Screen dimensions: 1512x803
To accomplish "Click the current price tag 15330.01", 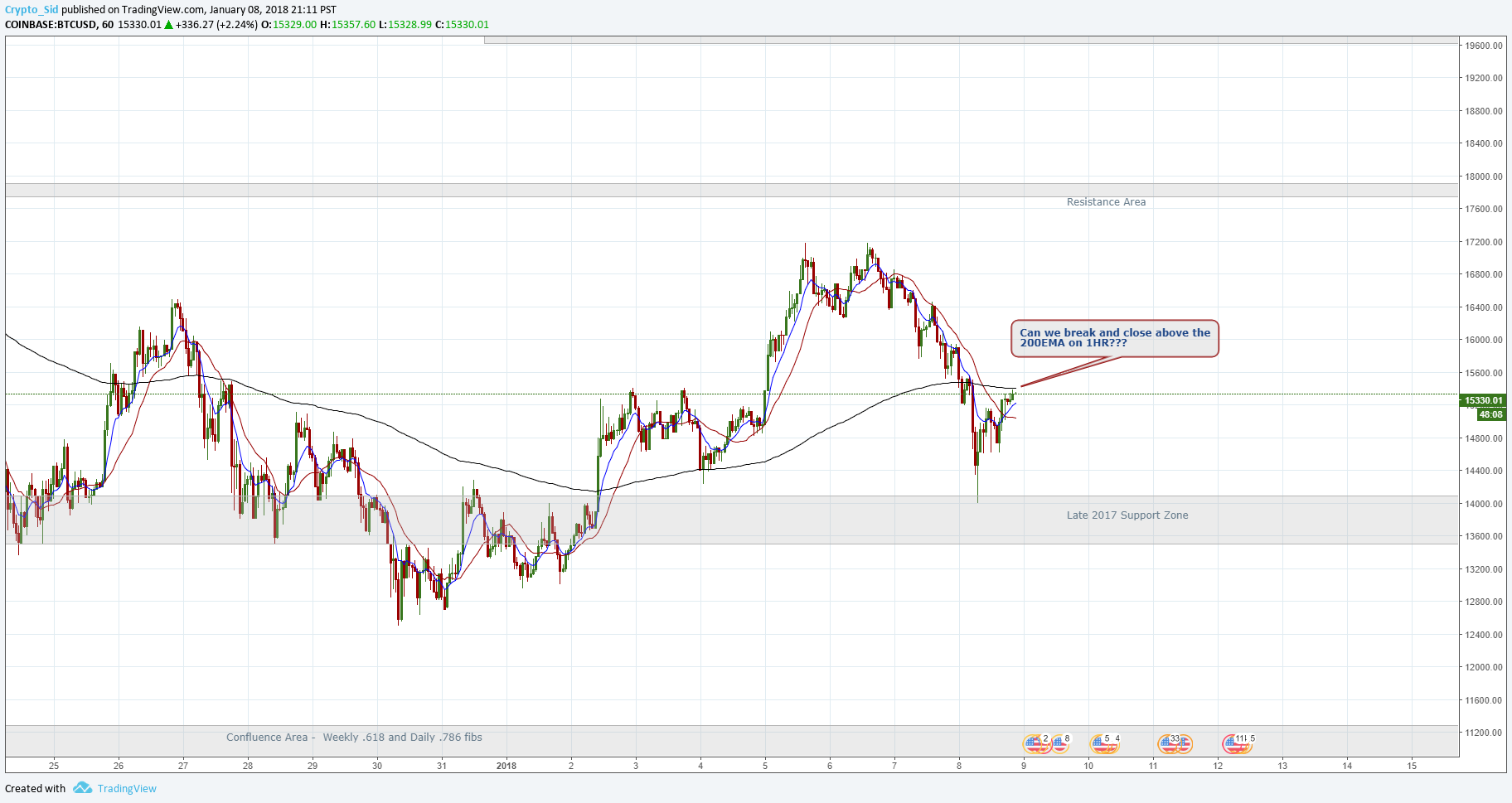I will [x=1483, y=400].
